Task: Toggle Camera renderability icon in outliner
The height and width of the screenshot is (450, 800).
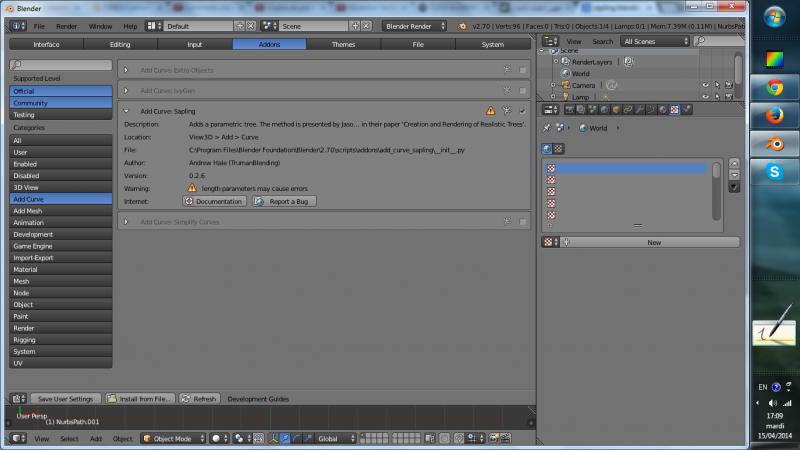Action: (x=729, y=85)
